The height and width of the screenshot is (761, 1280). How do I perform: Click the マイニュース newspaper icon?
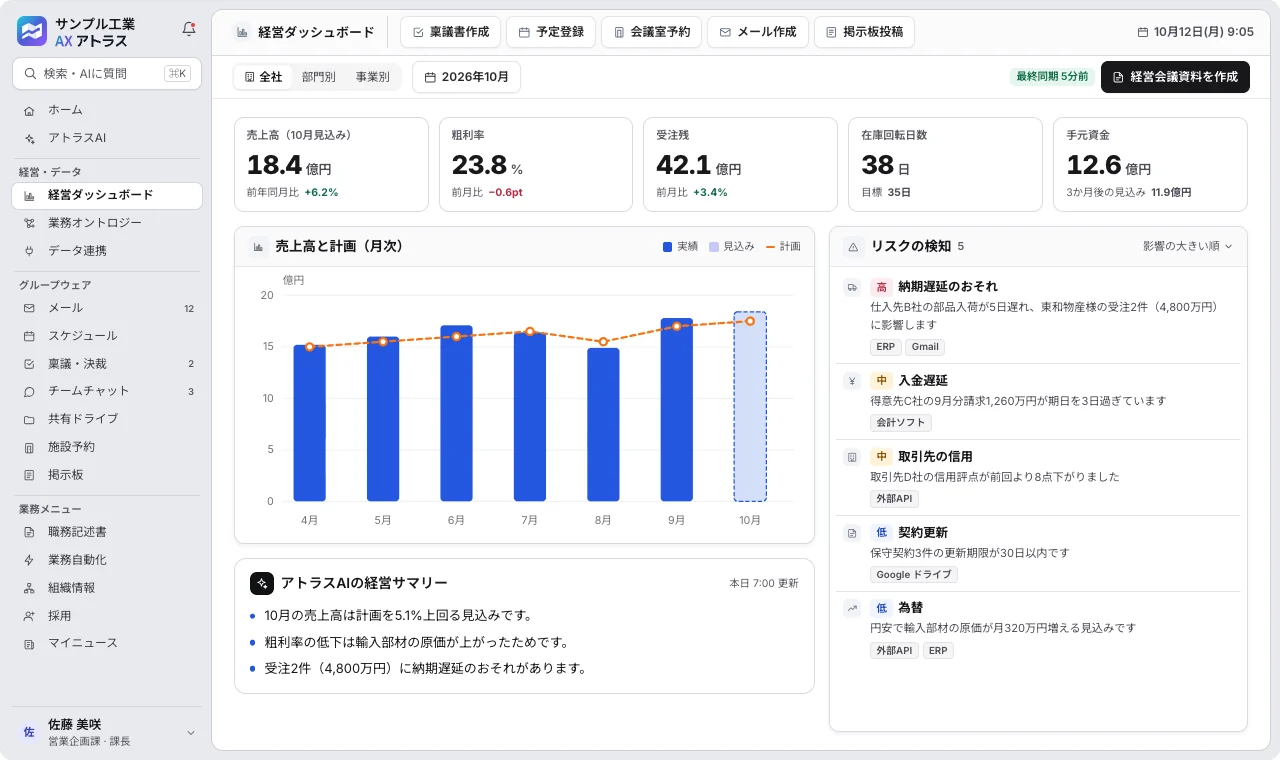[x=29, y=643]
